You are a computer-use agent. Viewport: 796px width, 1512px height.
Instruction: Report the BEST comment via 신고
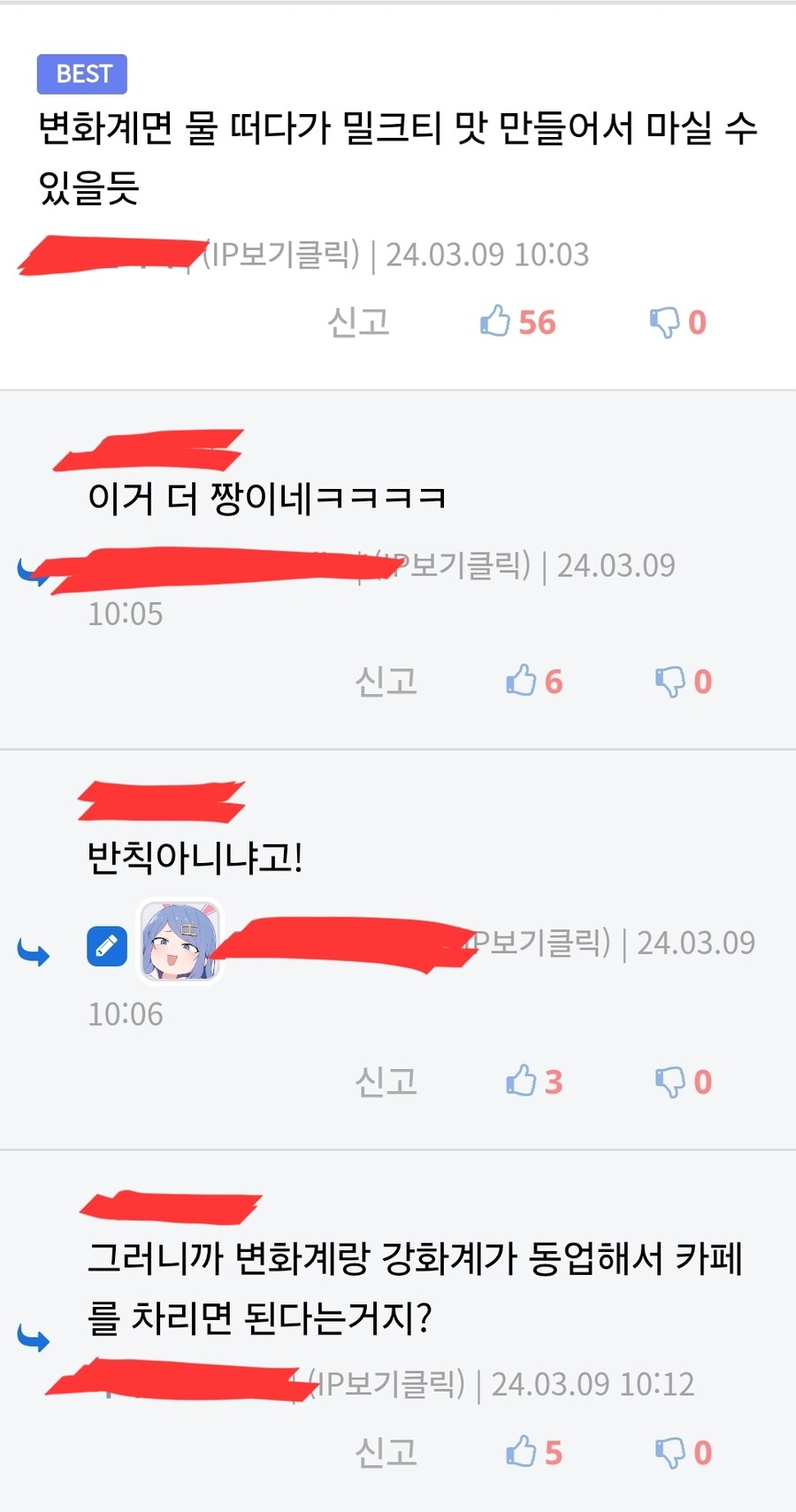tap(358, 322)
